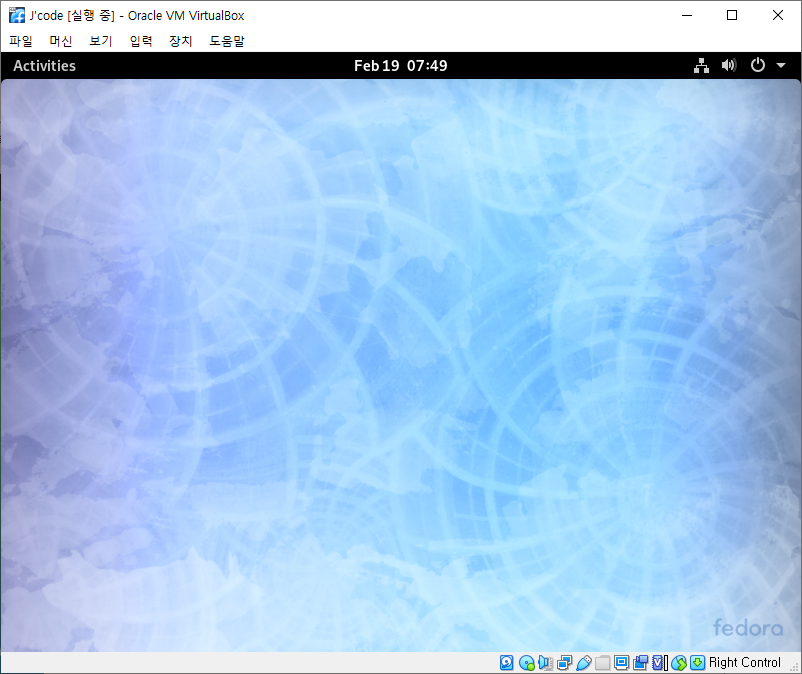
Task: Open the 머신 menu
Action: (x=60, y=41)
